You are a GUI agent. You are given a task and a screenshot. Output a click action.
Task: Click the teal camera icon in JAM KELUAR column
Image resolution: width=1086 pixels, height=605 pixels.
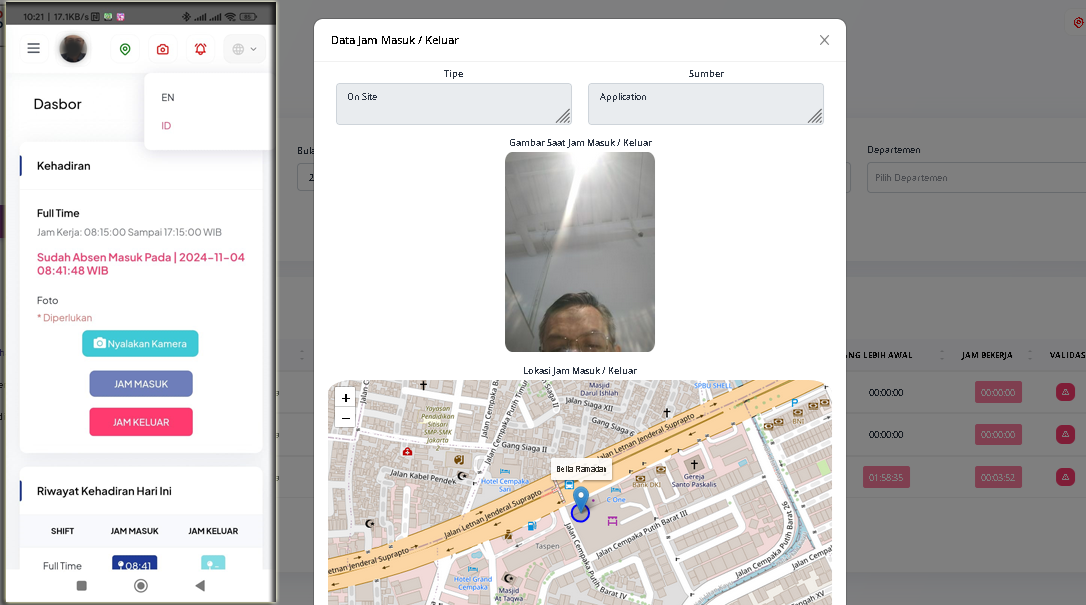pyautogui.click(x=213, y=565)
